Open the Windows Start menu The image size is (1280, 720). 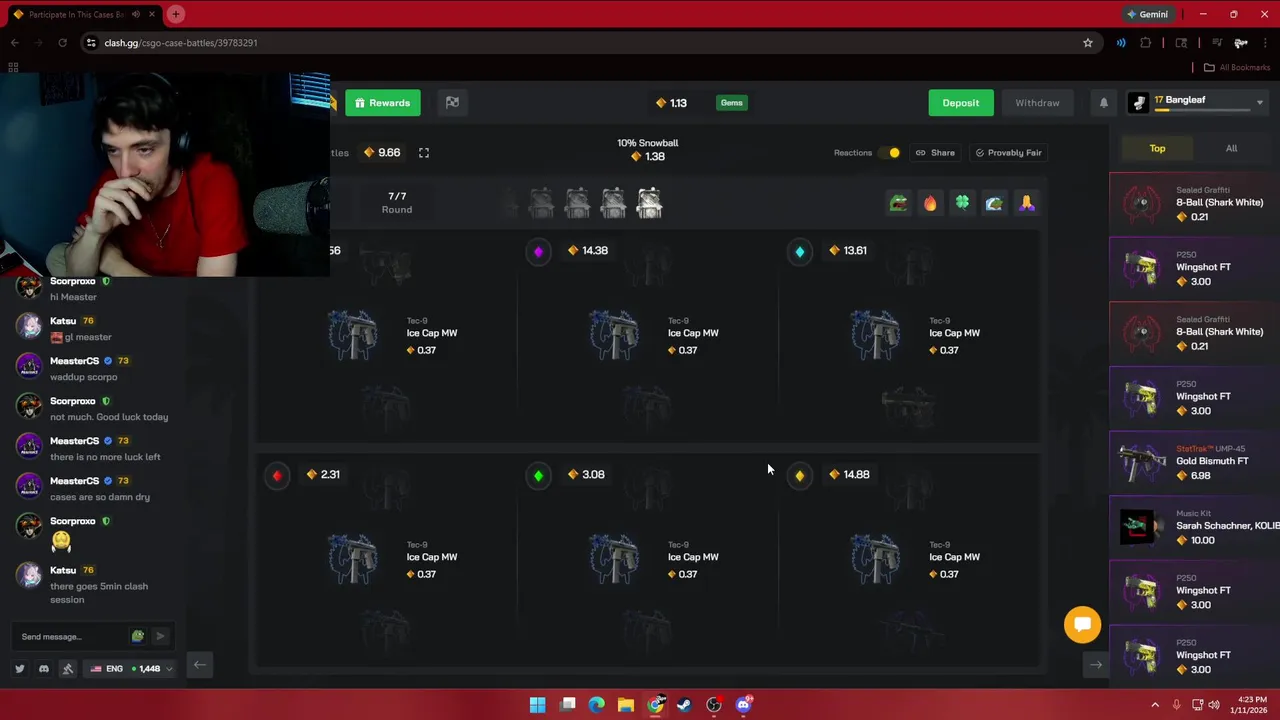[537, 705]
